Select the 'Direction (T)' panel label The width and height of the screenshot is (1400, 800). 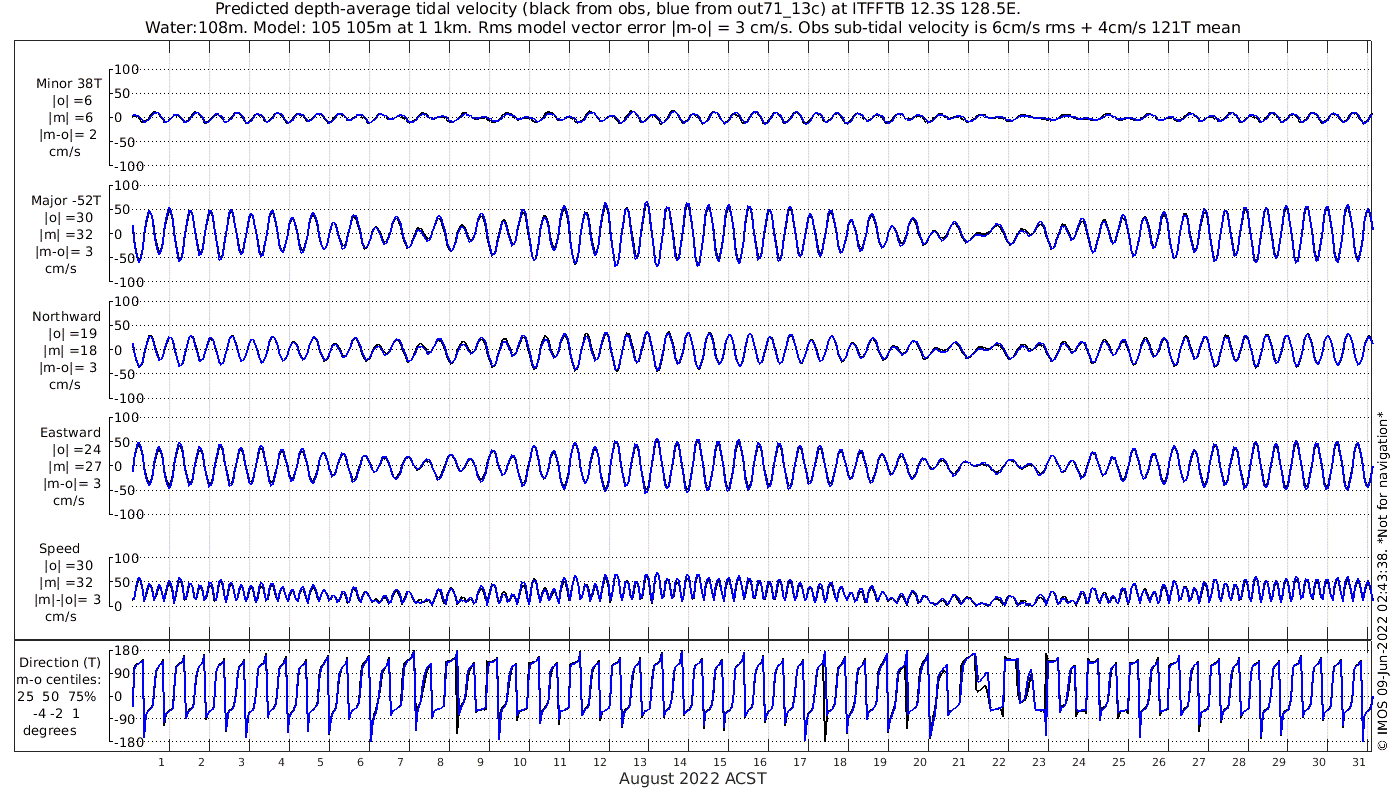tap(61, 662)
